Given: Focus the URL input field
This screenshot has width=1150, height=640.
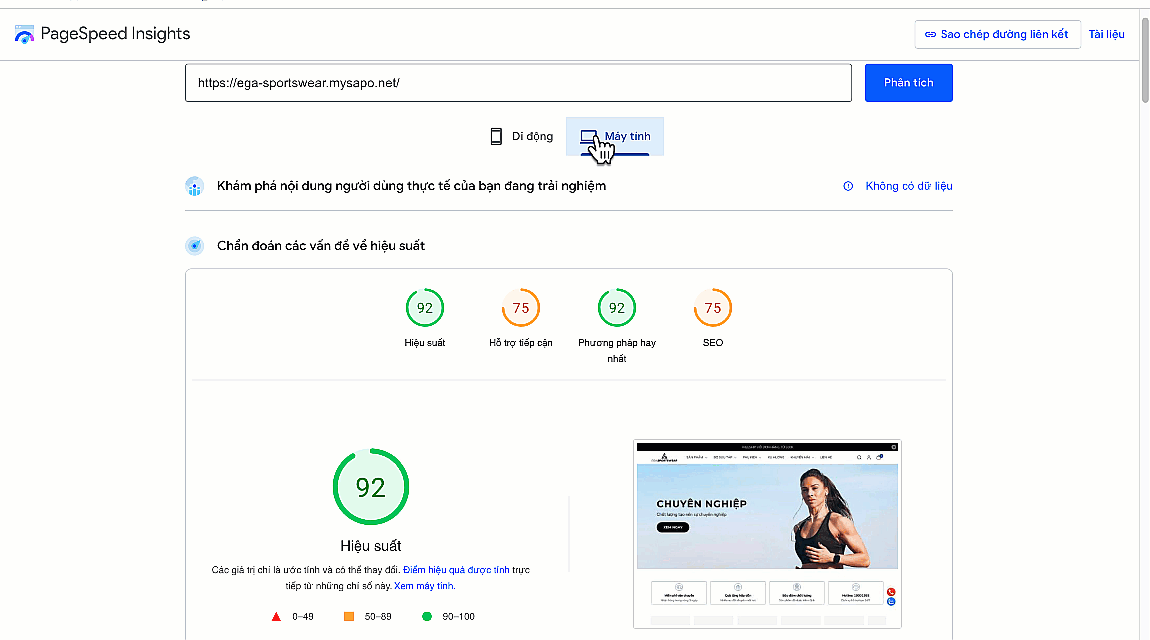Looking at the screenshot, I should click(x=517, y=83).
